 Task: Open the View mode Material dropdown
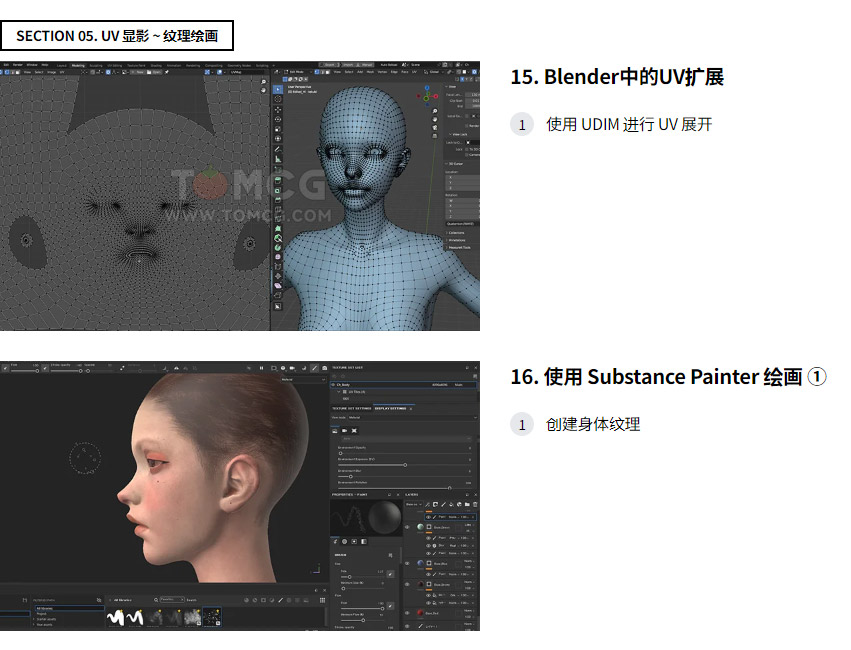(412, 417)
